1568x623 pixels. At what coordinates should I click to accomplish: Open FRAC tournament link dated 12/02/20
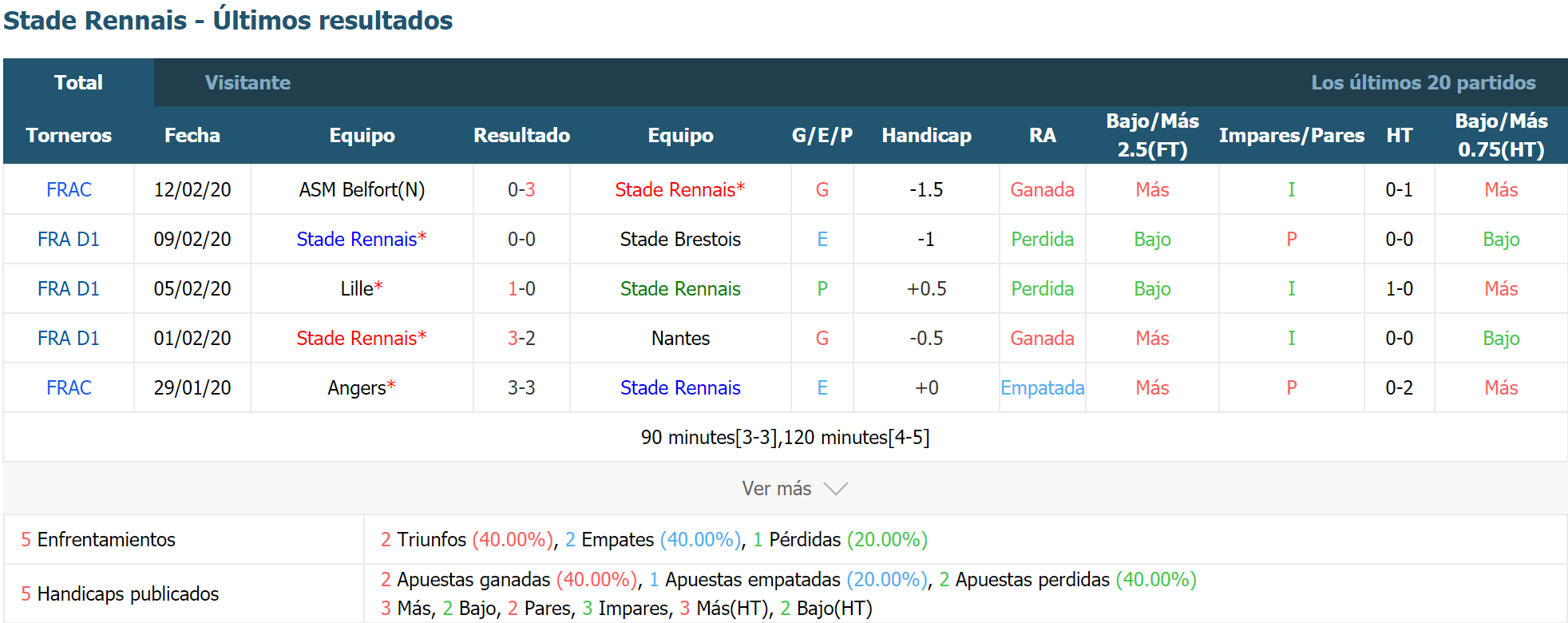point(69,189)
